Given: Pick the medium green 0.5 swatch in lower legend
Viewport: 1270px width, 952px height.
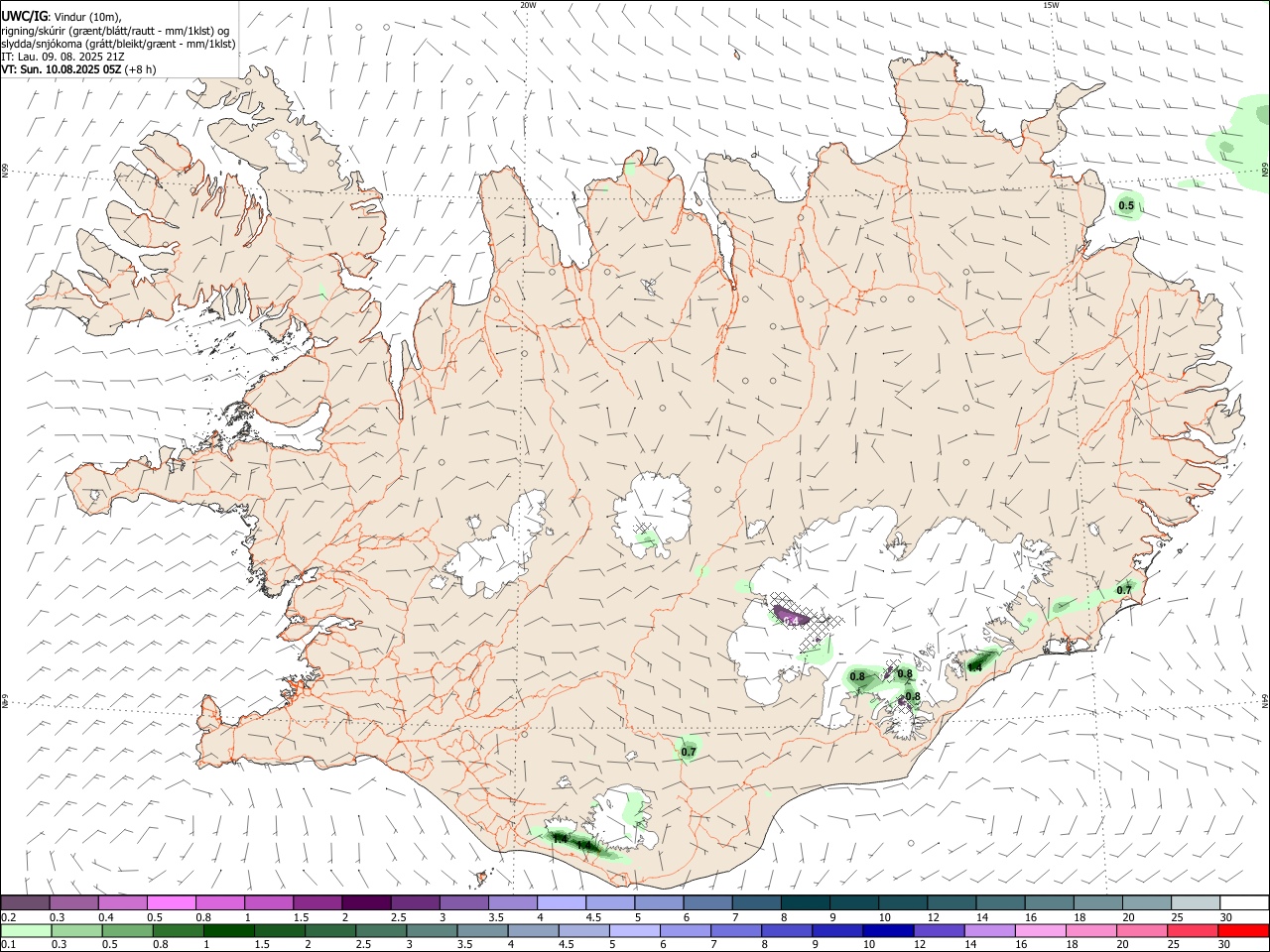Looking at the screenshot, I should 128,930.
